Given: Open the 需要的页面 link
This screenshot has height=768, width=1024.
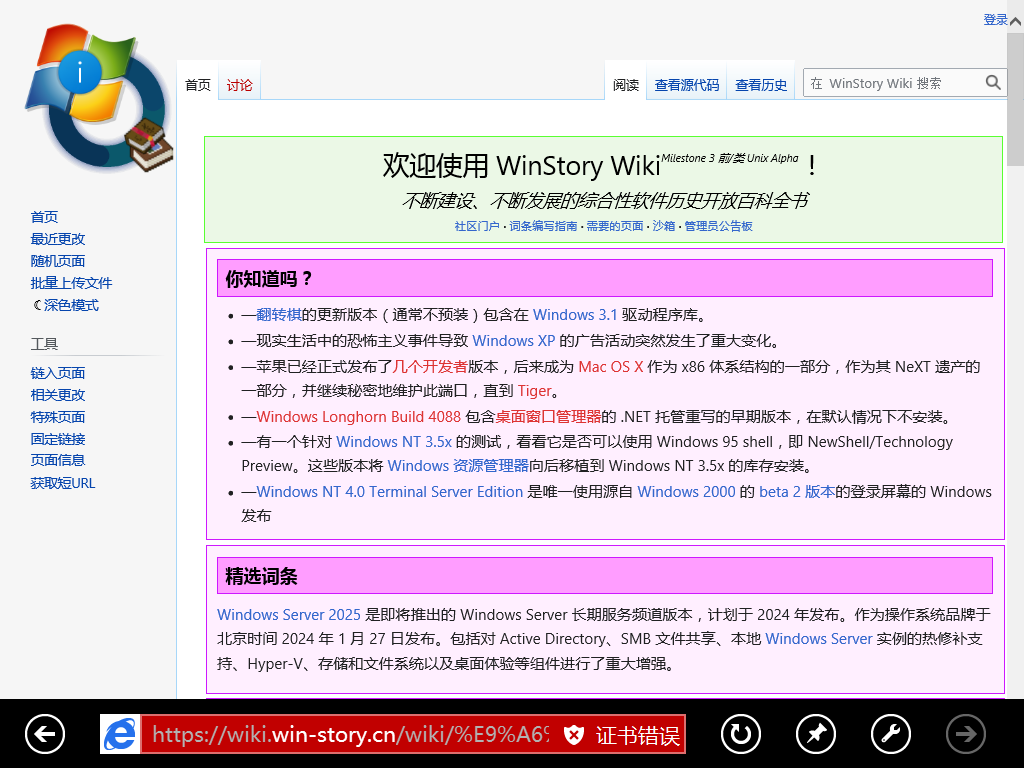Looking at the screenshot, I should coord(615,226).
